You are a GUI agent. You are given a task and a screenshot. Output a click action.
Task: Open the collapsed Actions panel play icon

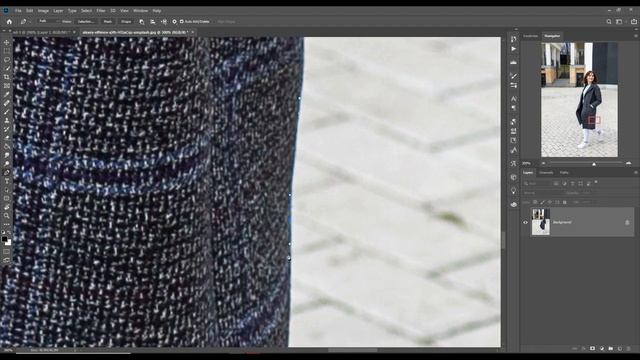(513, 49)
